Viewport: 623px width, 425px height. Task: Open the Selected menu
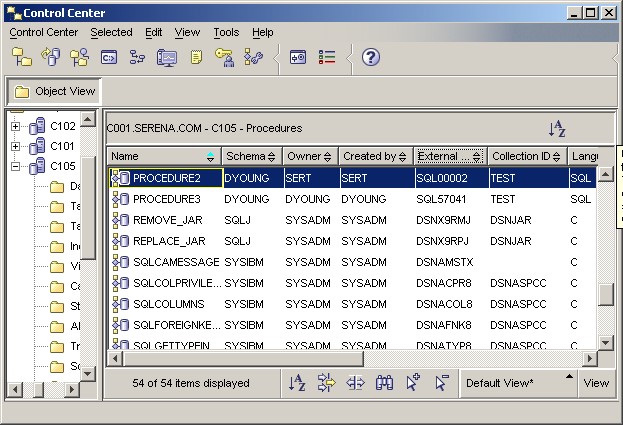click(x=111, y=32)
